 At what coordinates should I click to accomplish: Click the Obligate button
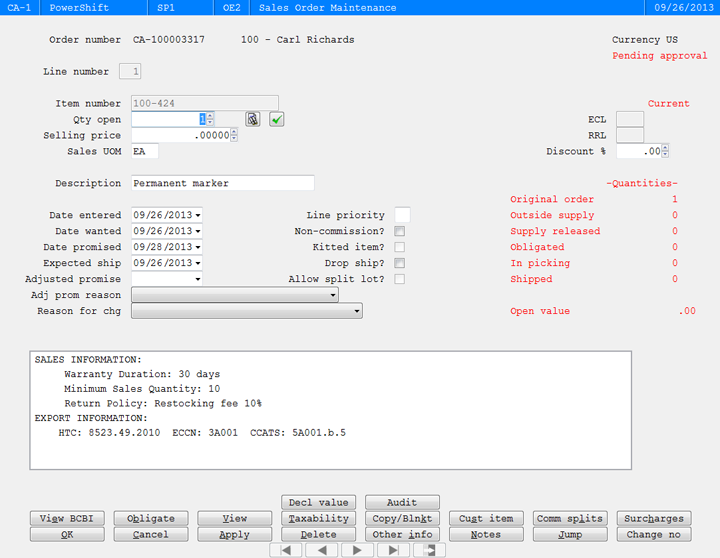pos(151,519)
